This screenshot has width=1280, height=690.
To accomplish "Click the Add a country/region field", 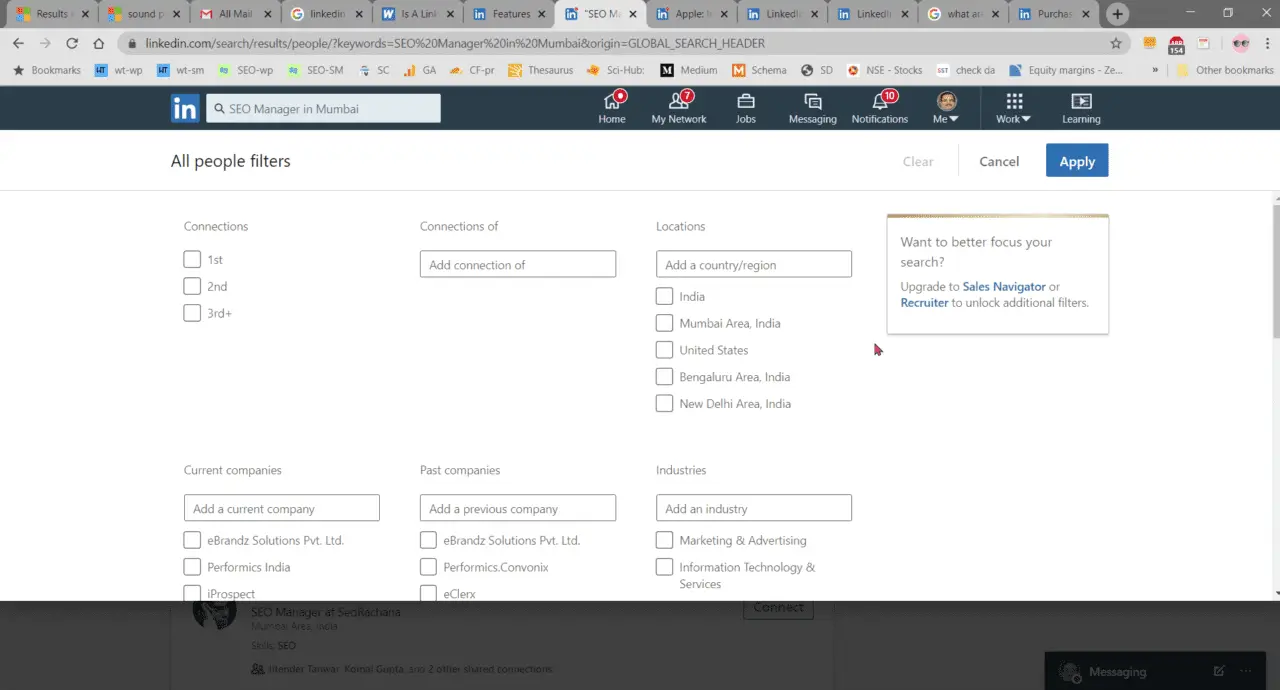I will 754,264.
